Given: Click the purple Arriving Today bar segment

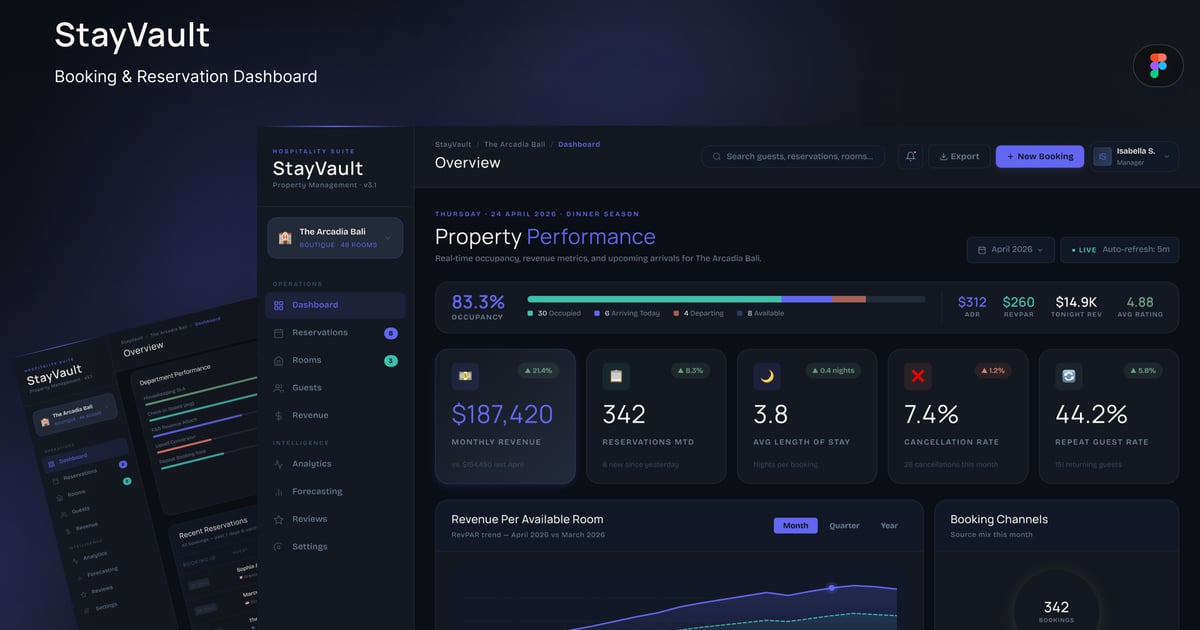Looking at the screenshot, I should tap(807, 298).
